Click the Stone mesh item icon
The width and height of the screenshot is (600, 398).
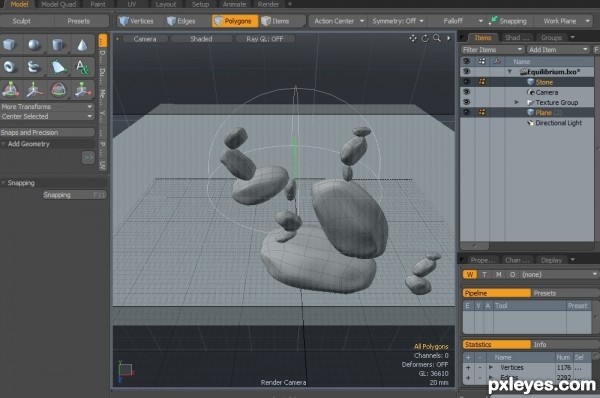pos(530,82)
